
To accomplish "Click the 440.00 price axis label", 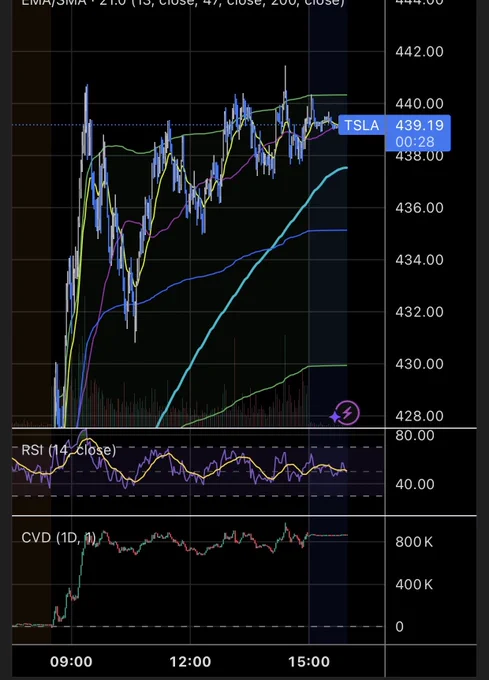I will click(419, 104).
